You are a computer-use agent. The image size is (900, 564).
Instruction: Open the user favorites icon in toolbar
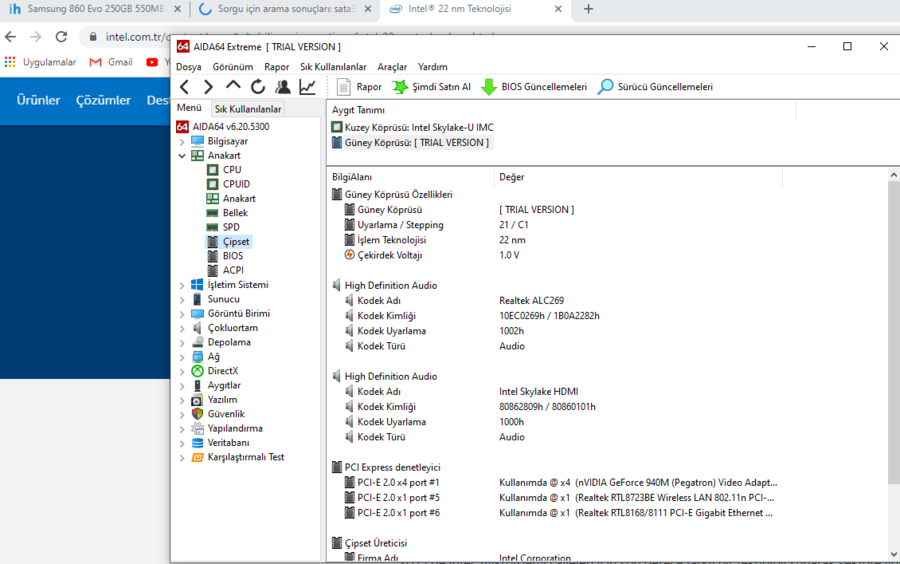[x=283, y=87]
